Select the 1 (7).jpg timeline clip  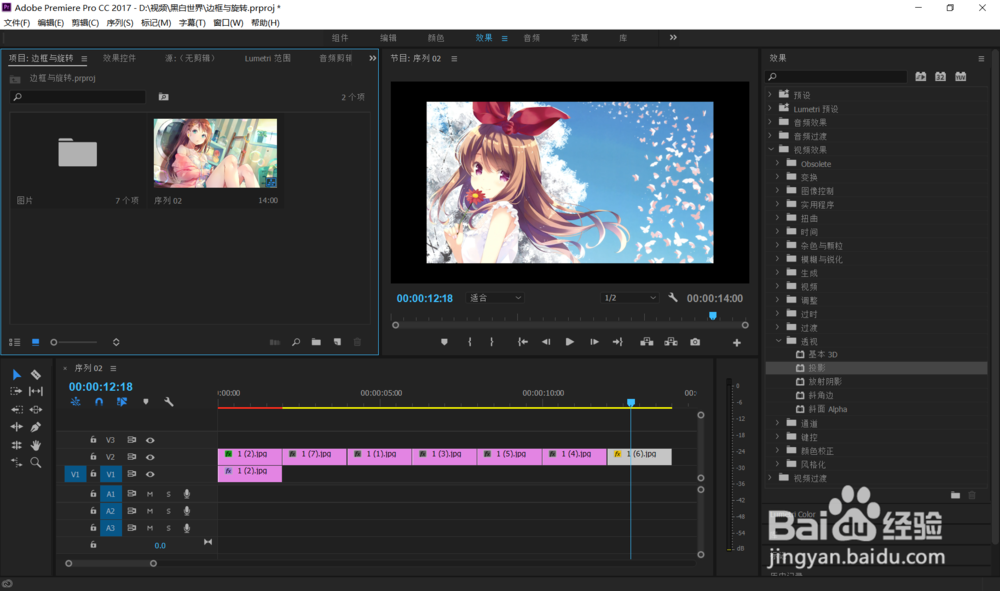(314, 456)
